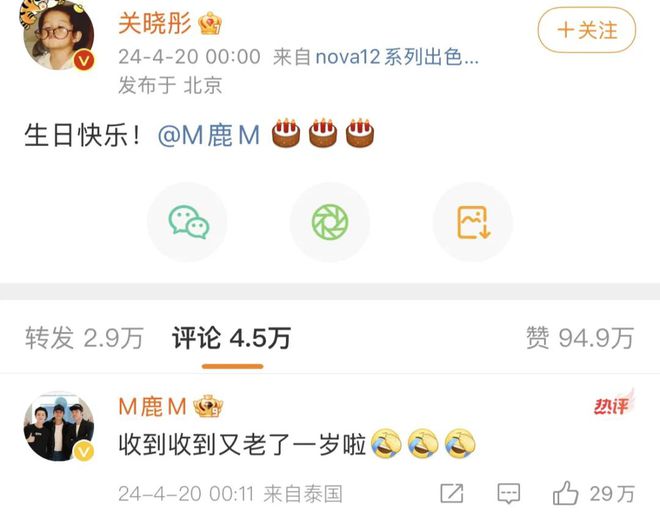Screen dimensions: 660x525
Task: Open the 赞 94.9万 likes tab
Action: [x=580, y=338]
